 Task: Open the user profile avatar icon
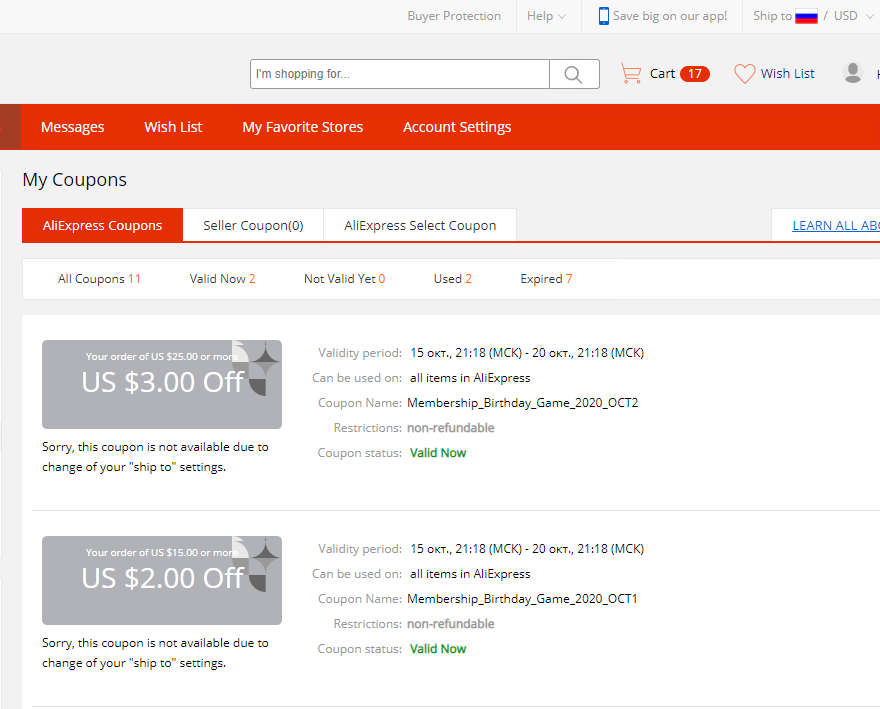852,73
